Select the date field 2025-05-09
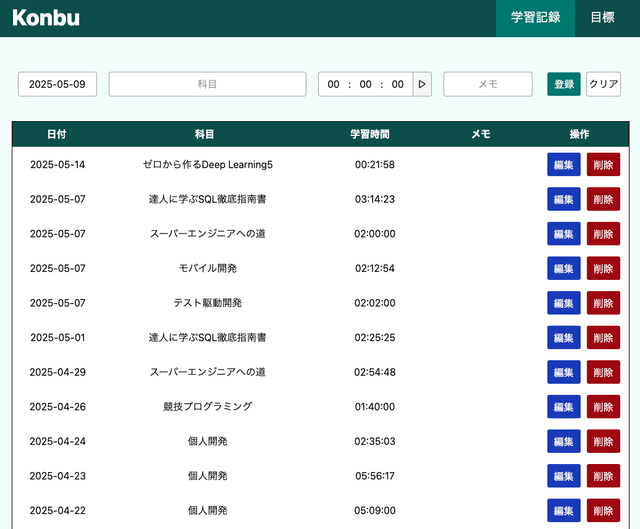640x529 pixels. pyautogui.click(x=57, y=84)
